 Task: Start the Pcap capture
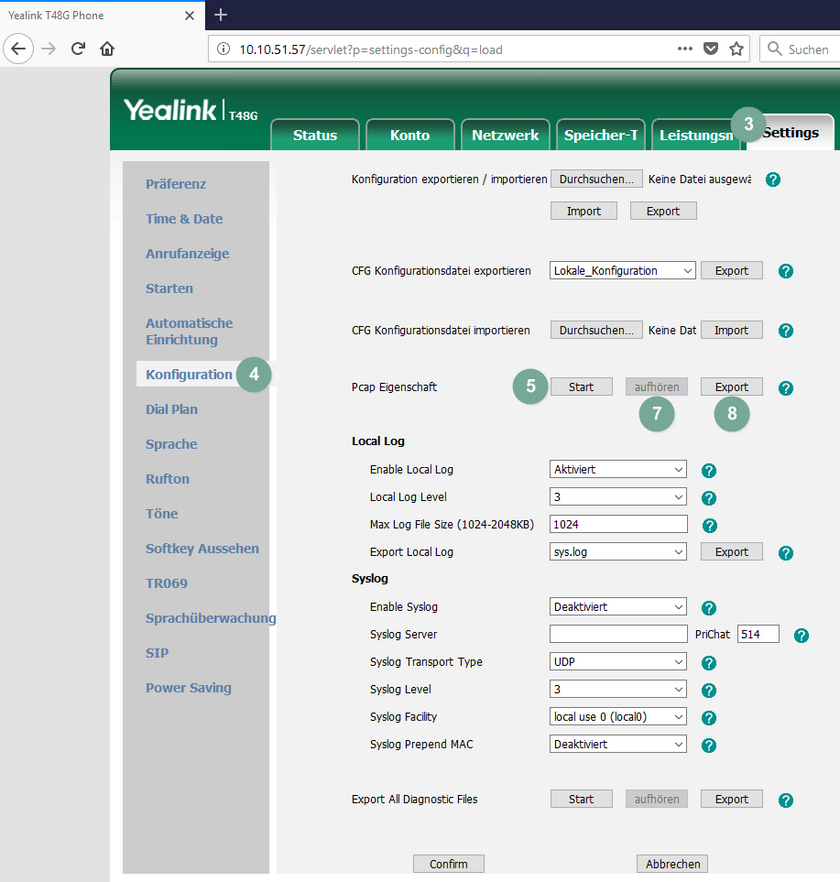point(581,386)
